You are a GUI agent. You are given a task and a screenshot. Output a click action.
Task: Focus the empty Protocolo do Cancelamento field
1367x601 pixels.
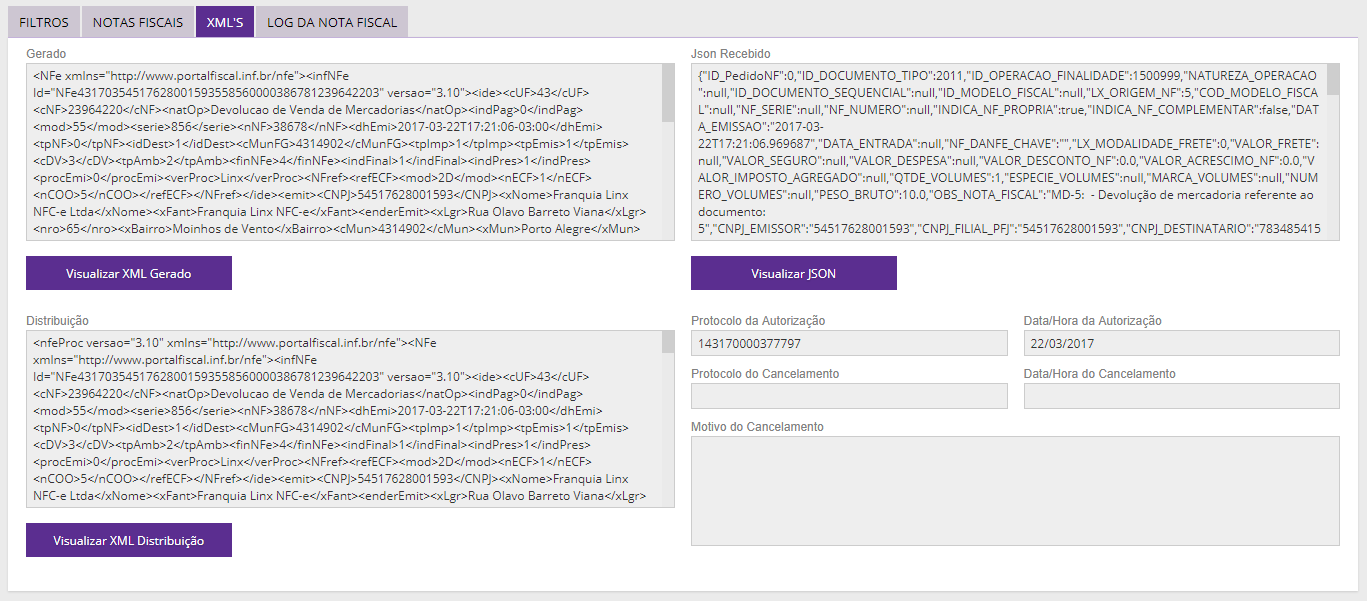[849, 396]
